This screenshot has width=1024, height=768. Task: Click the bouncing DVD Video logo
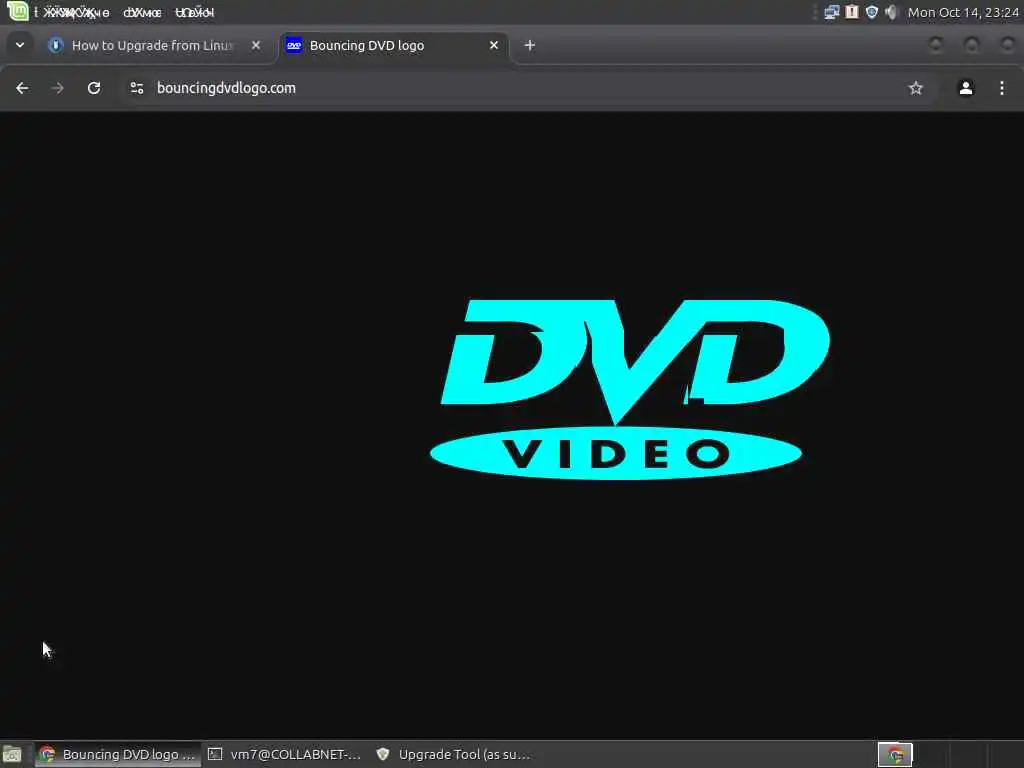(x=630, y=389)
